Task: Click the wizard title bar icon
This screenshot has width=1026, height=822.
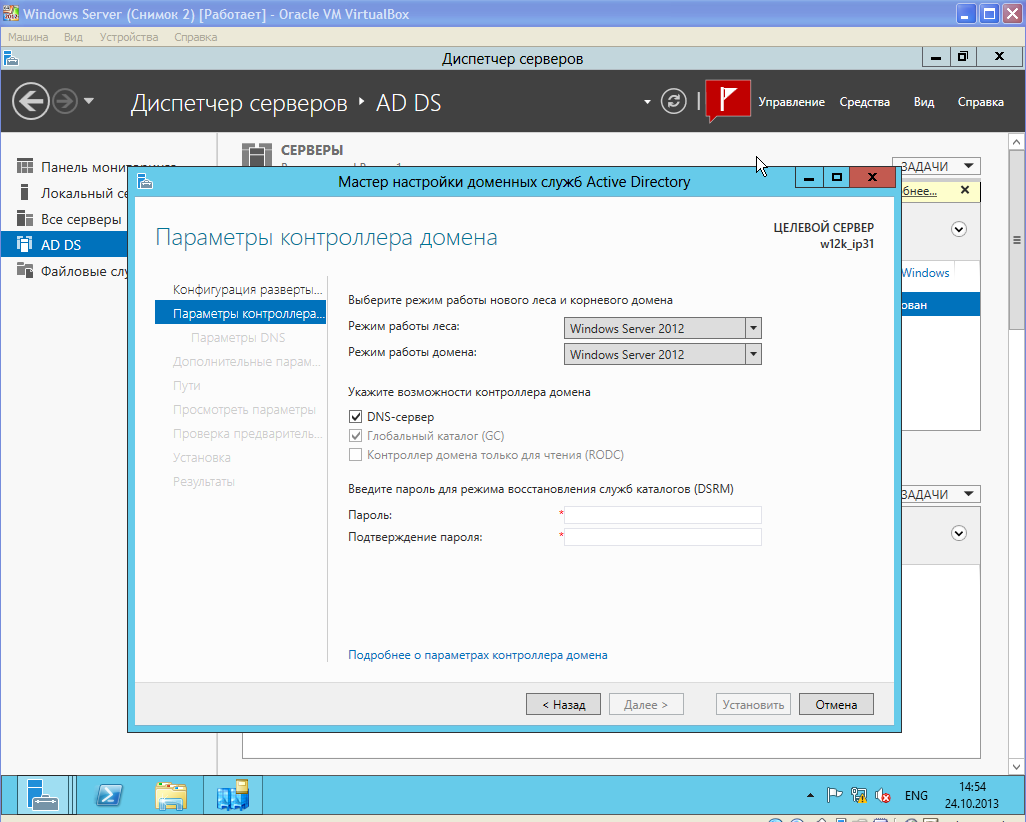Action: click(145, 181)
